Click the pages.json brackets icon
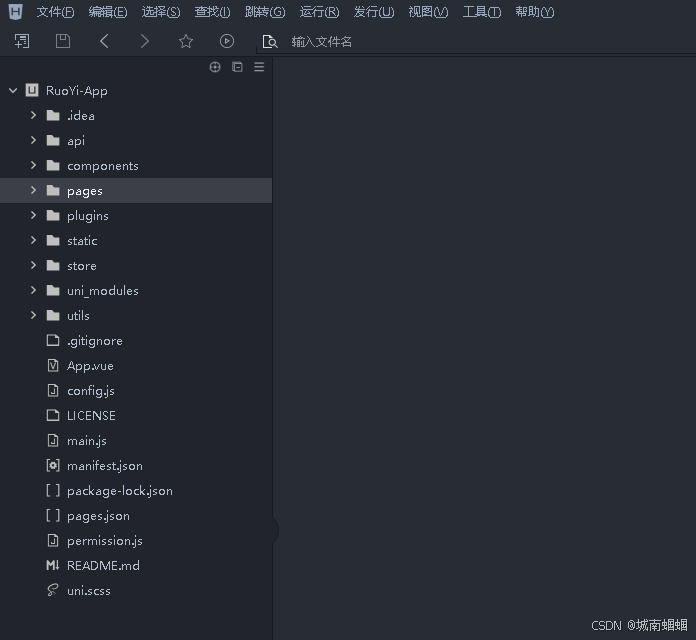 pos(53,515)
